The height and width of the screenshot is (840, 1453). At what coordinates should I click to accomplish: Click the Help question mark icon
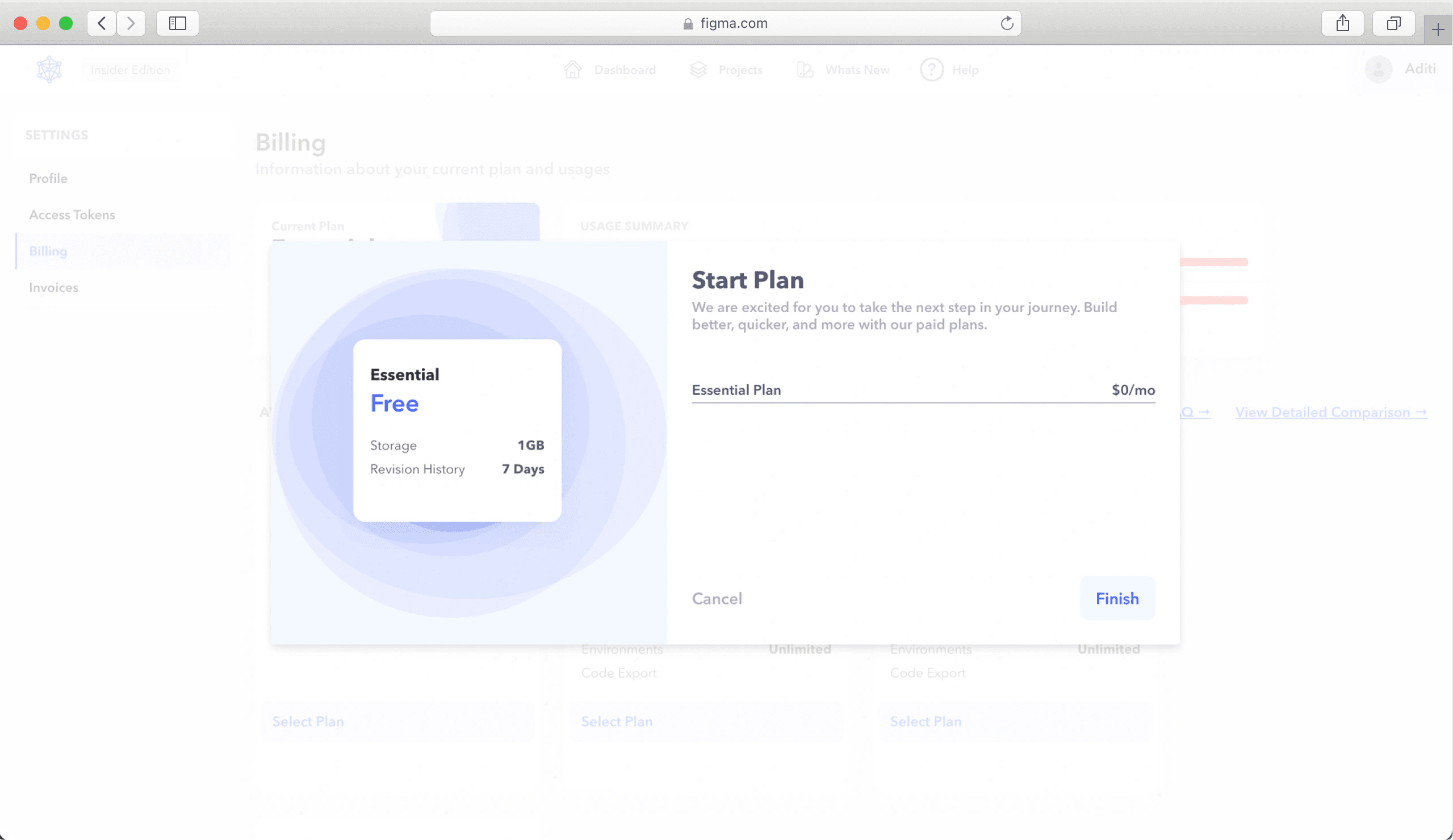[x=932, y=70]
